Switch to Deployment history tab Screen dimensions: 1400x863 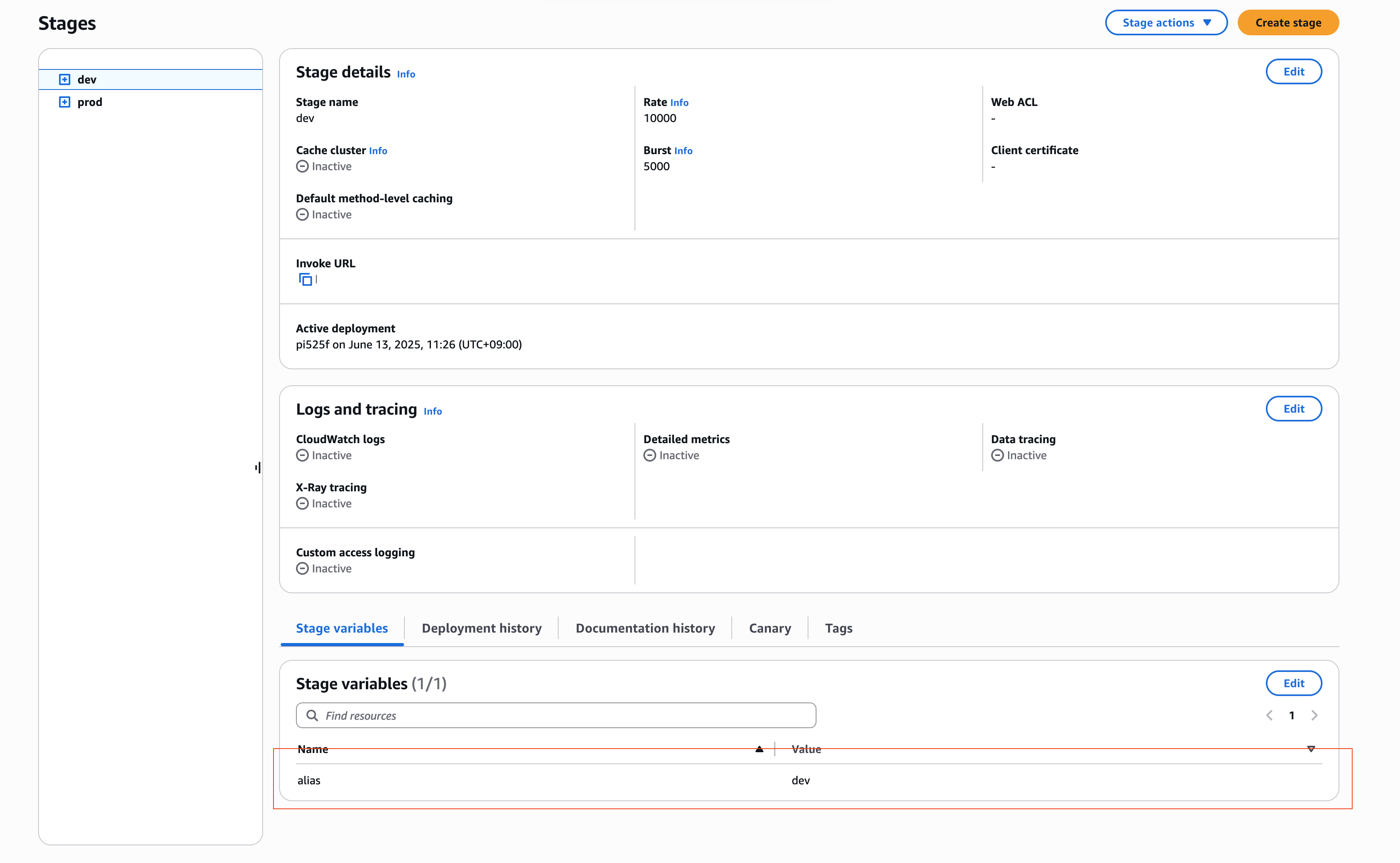click(x=481, y=628)
